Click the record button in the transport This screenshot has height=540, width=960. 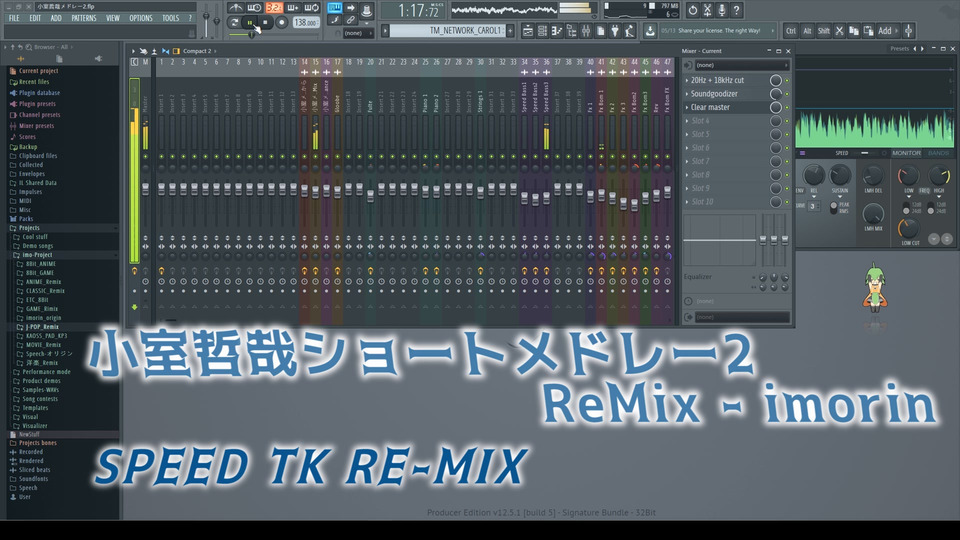tap(281, 23)
